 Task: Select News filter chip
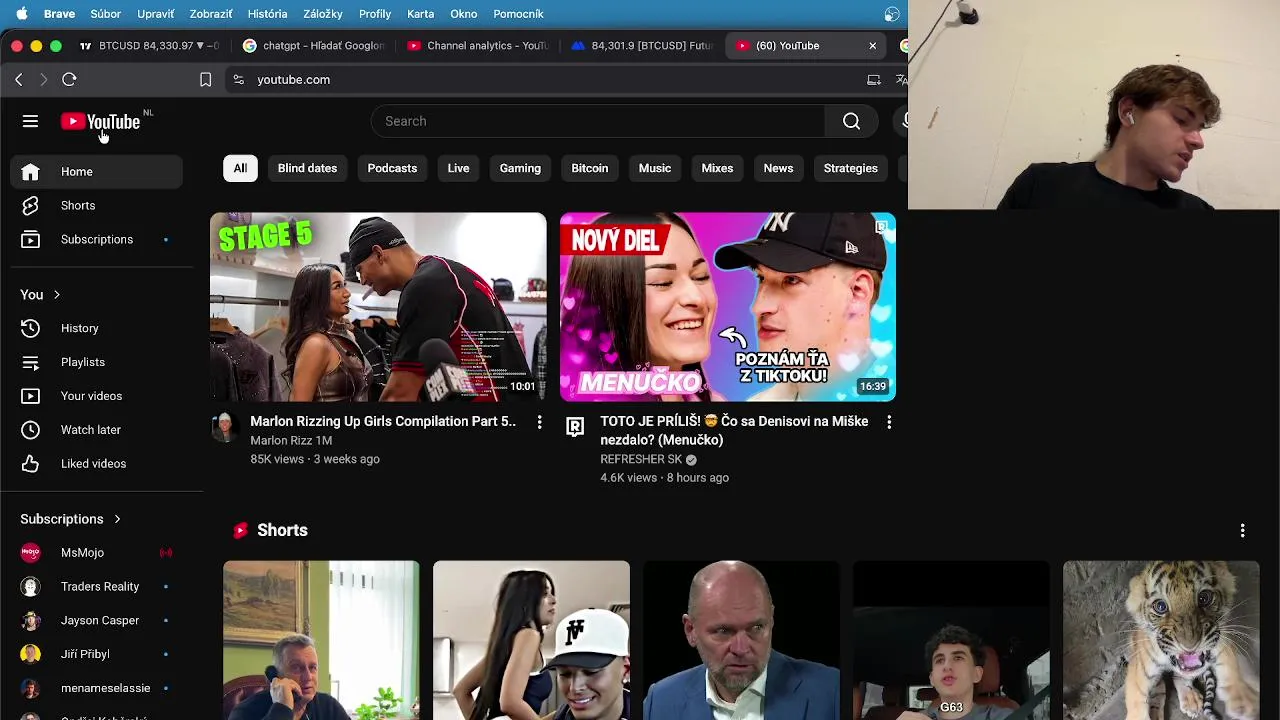778,168
